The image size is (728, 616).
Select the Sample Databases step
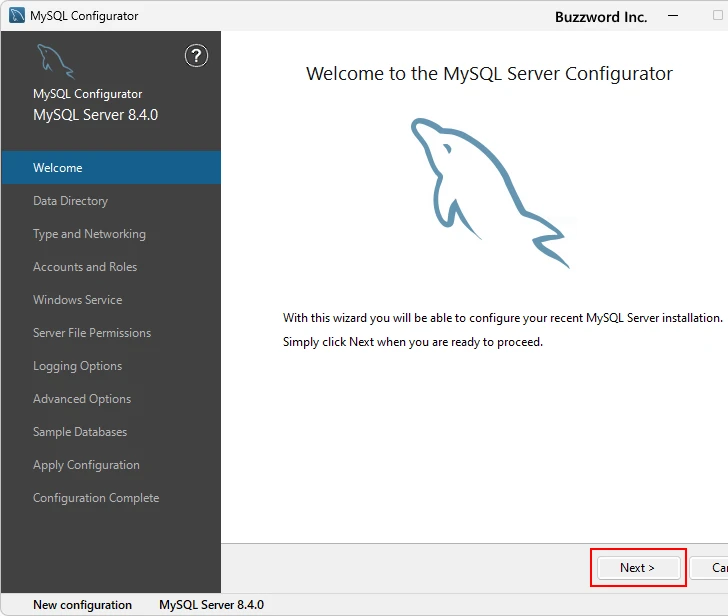pos(111,432)
